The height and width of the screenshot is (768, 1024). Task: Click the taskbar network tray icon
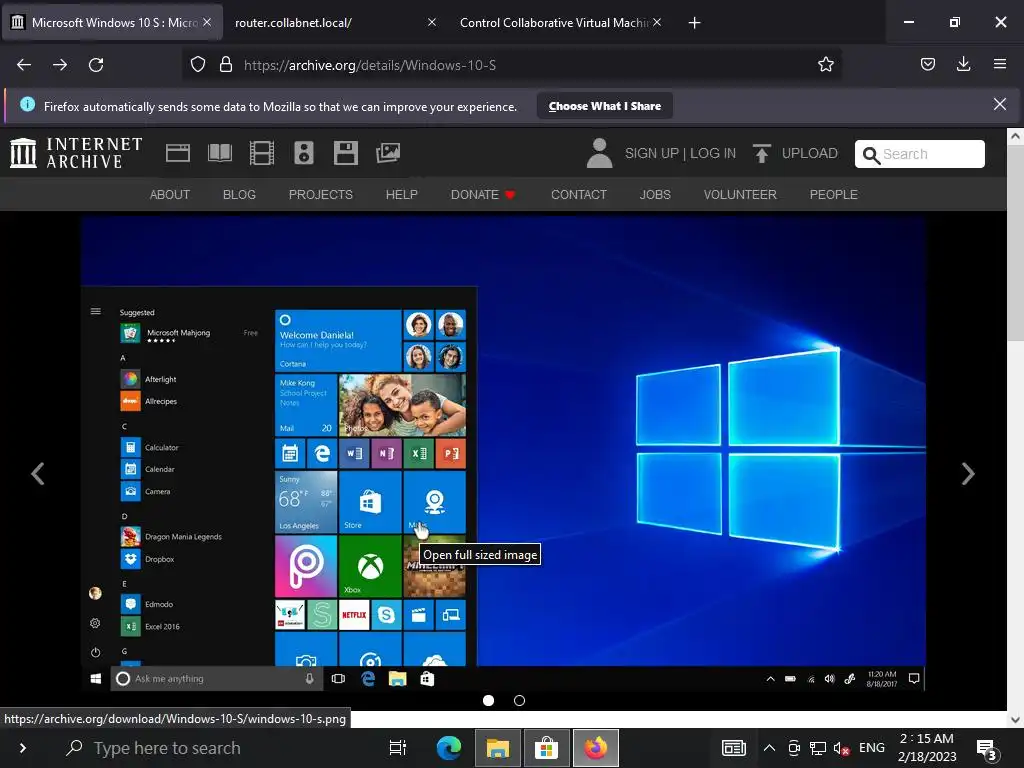click(818, 748)
